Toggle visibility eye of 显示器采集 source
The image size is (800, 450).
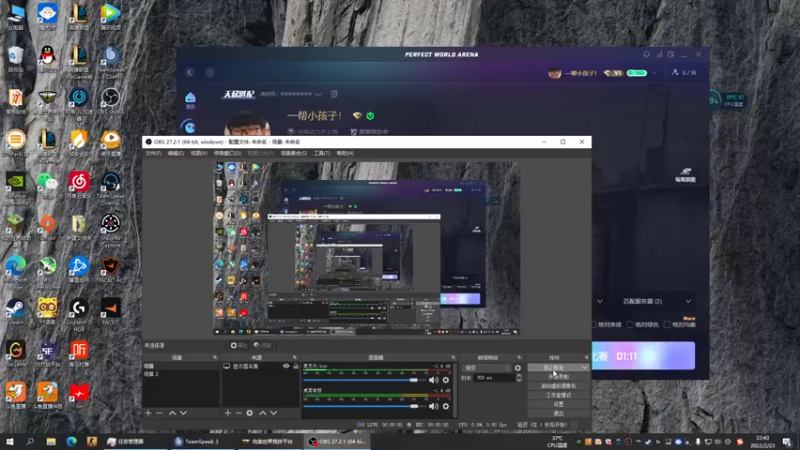tap(286, 366)
